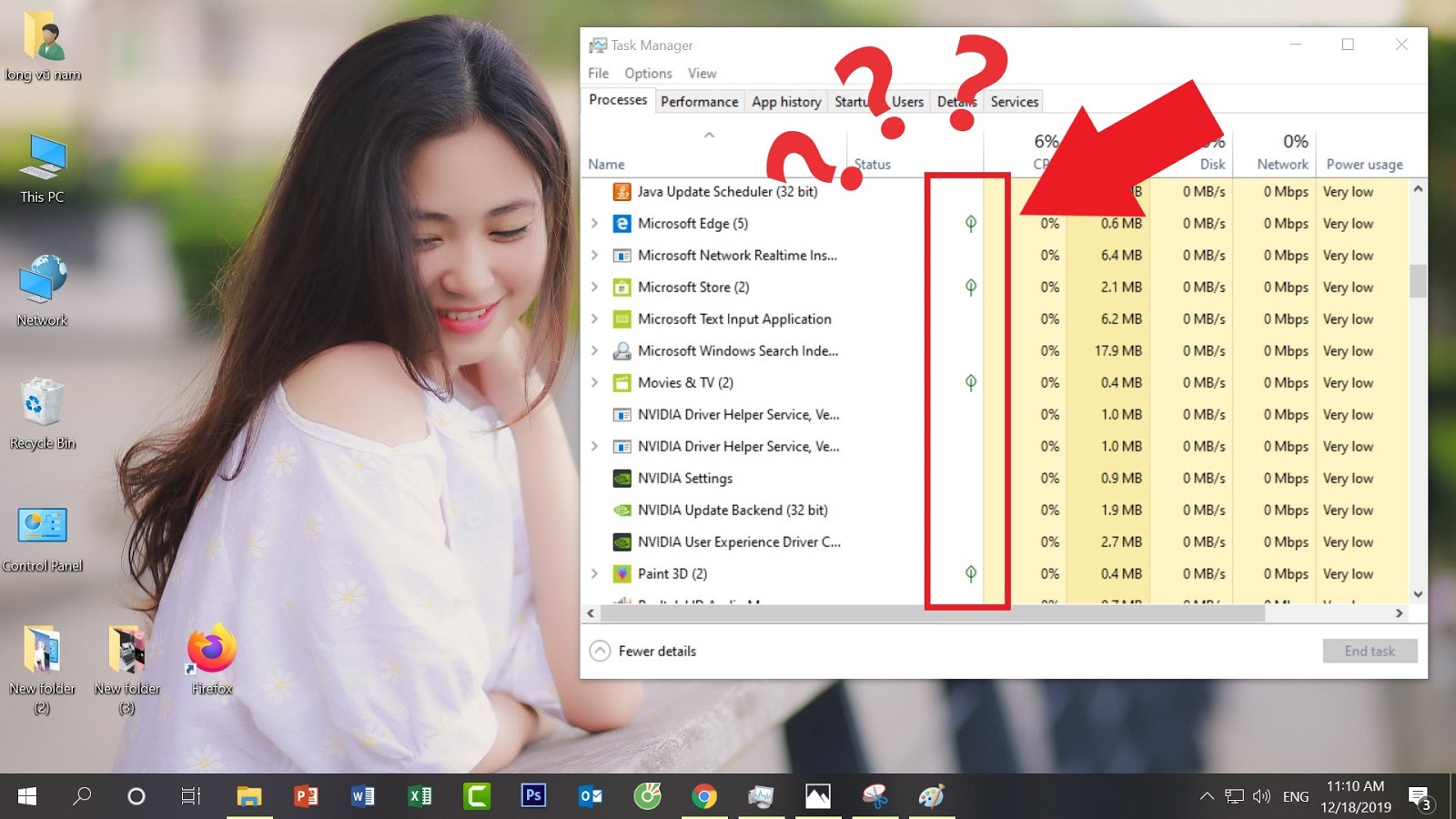Open the View menu
The width and height of the screenshot is (1456, 819).
(x=702, y=74)
